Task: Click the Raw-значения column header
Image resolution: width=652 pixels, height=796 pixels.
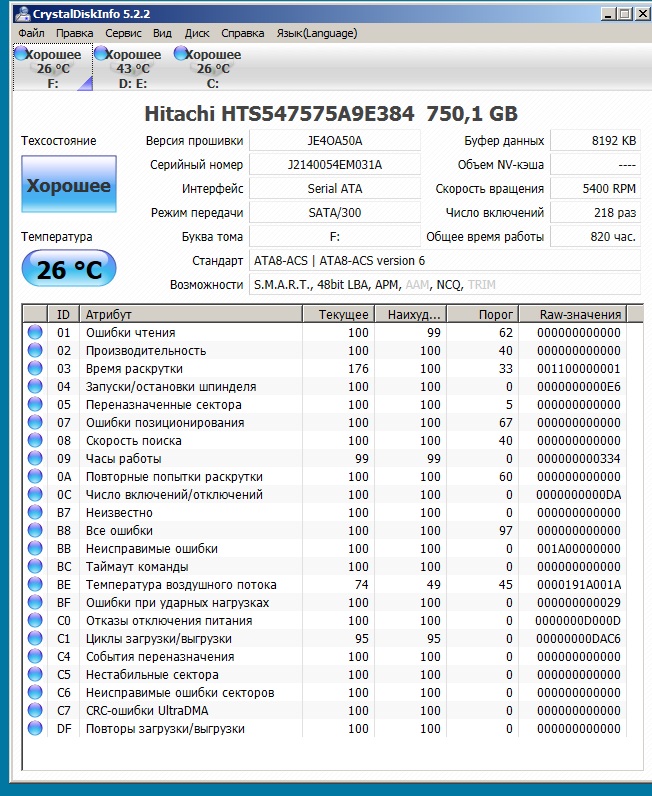Action: [x=573, y=314]
